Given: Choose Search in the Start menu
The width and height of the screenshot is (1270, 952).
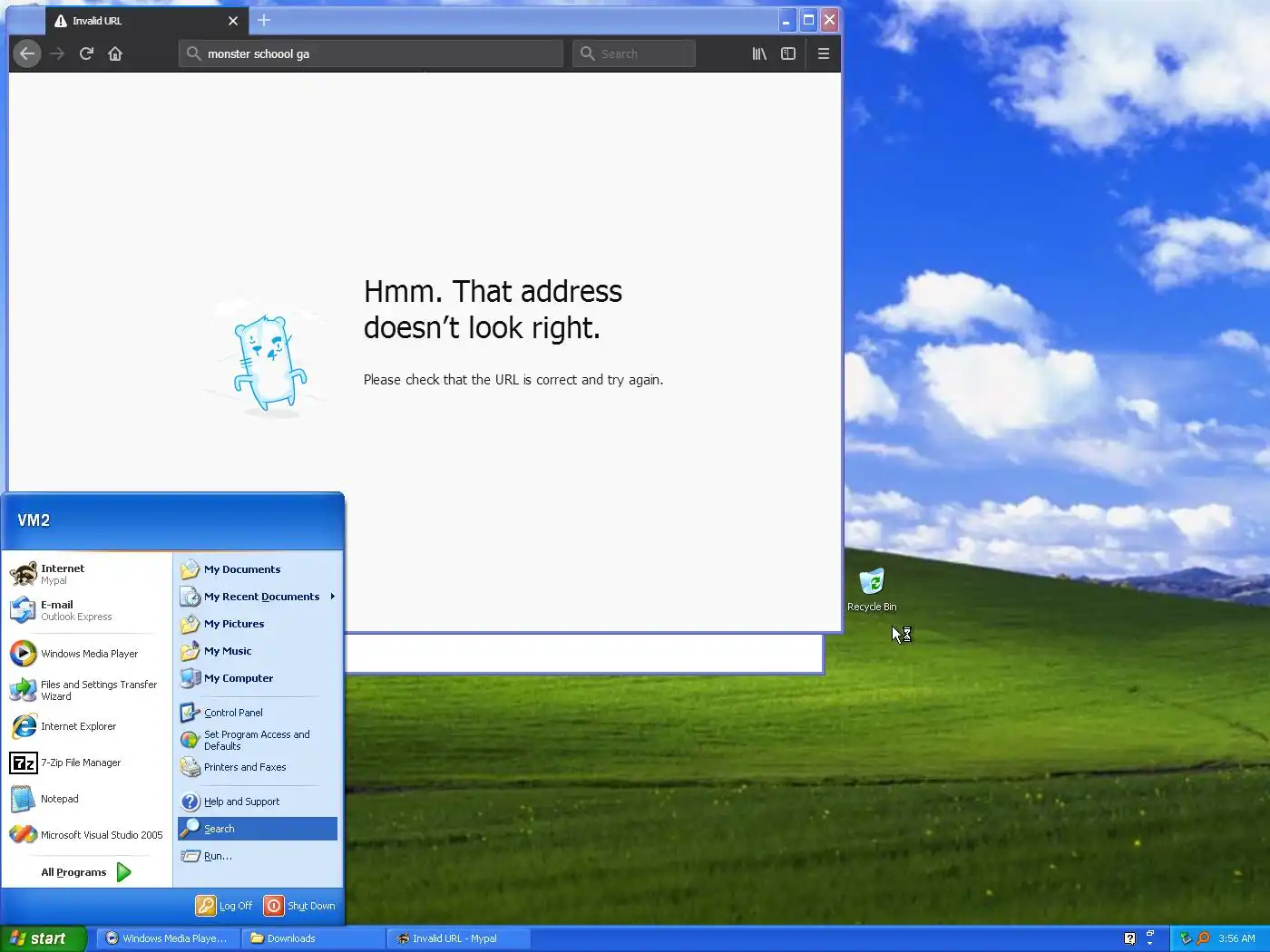Looking at the screenshot, I should 258,829.
